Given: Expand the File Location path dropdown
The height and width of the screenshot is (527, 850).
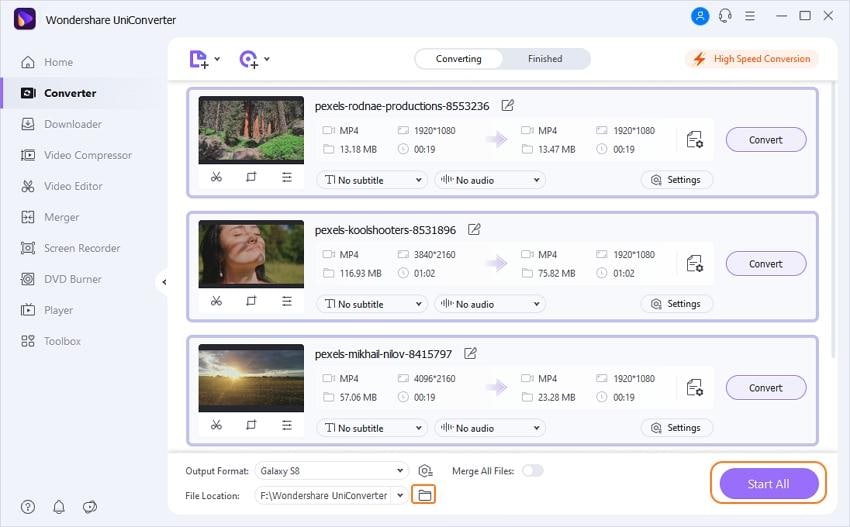Looking at the screenshot, I should [x=400, y=495].
